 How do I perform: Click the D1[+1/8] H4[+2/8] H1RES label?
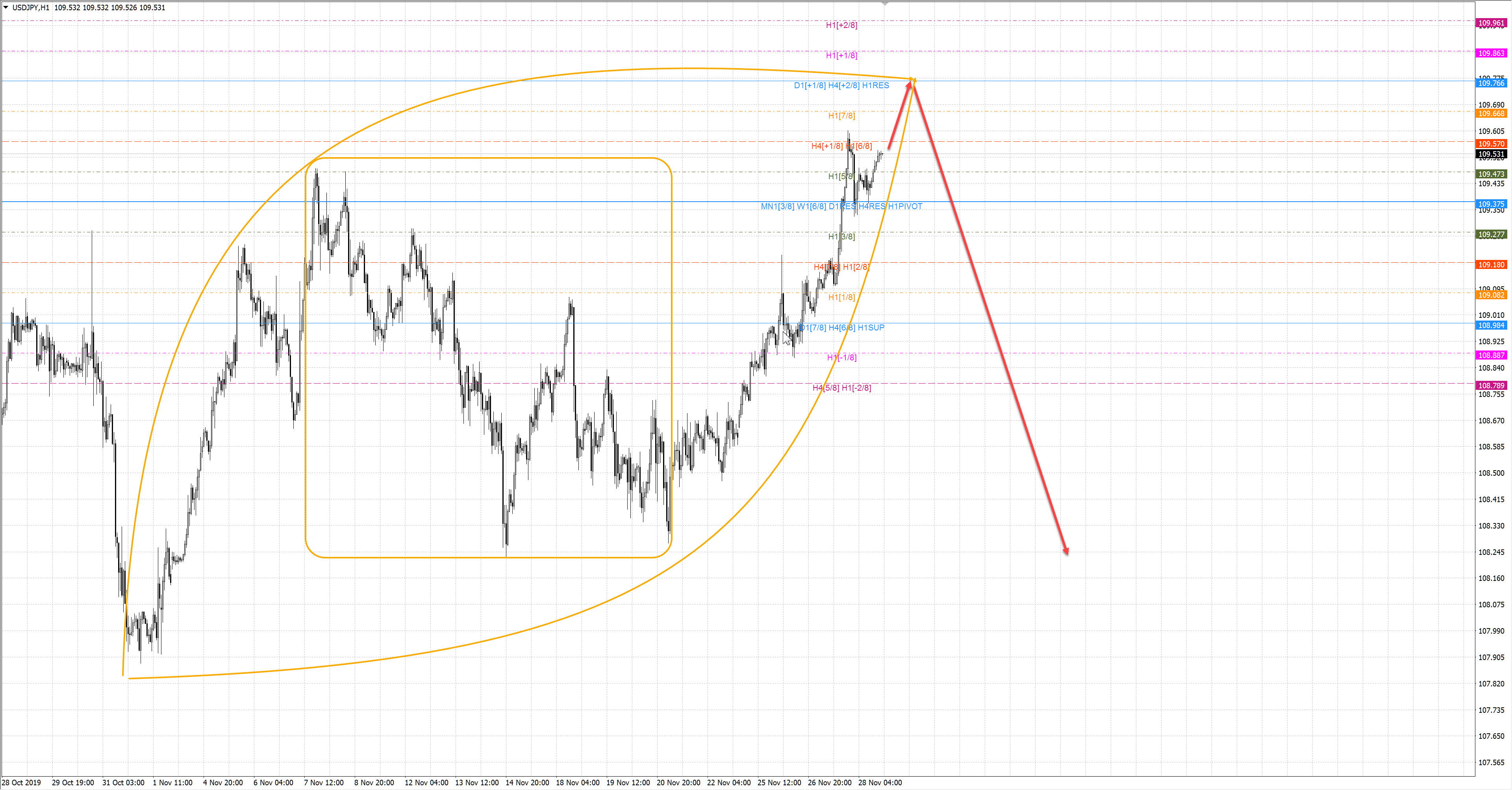[x=841, y=86]
